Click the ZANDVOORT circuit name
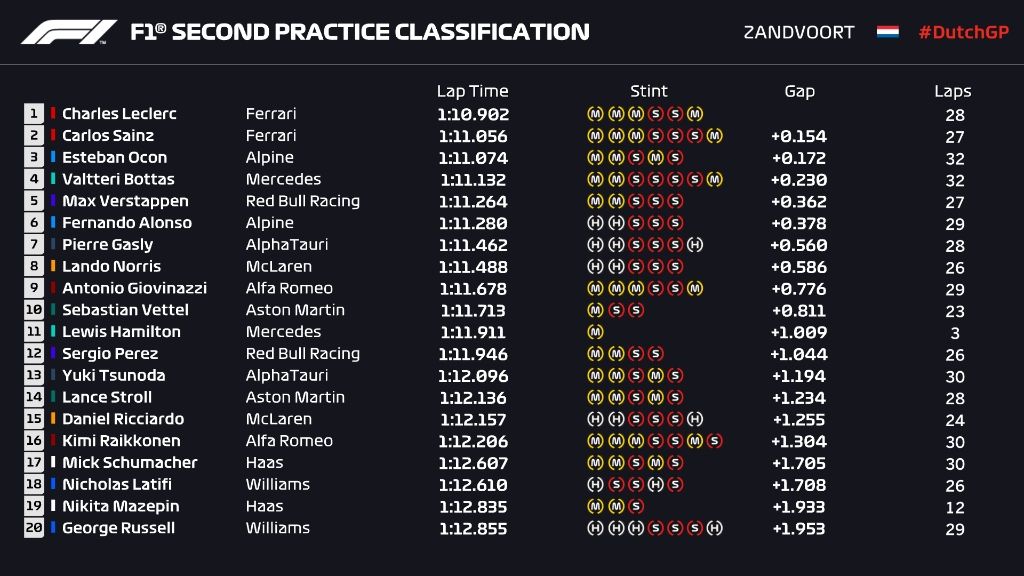The height and width of the screenshot is (576, 1024). (799, 32)
